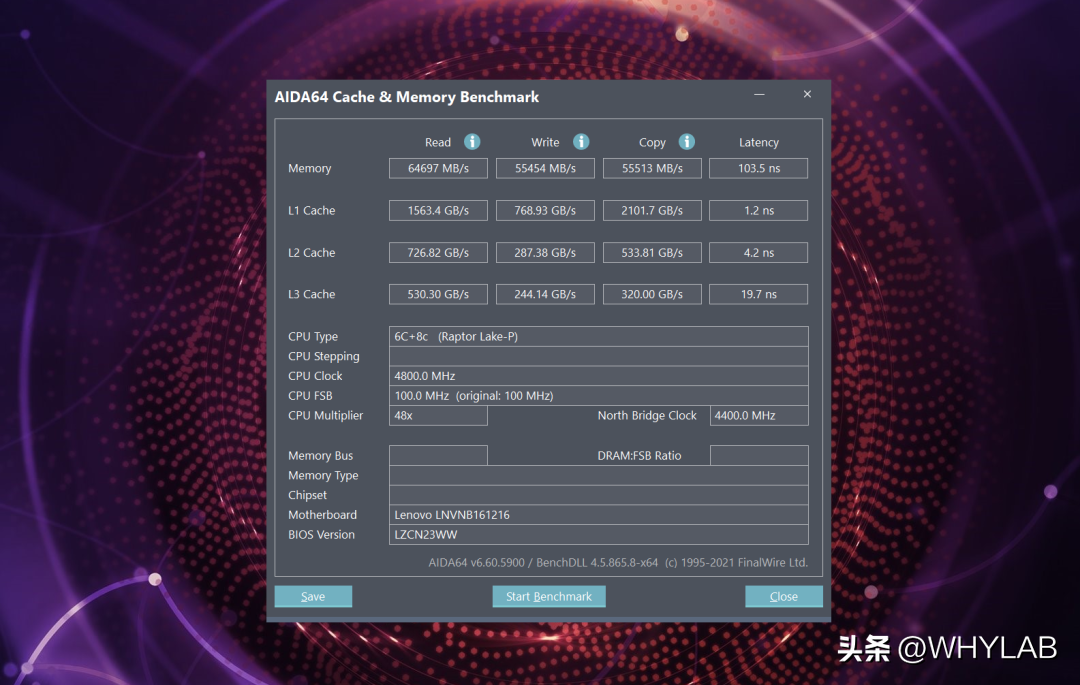Click the BIOS Version field LZCN23WW
The width and height of the screenshot is (1080, 685).
599,535
